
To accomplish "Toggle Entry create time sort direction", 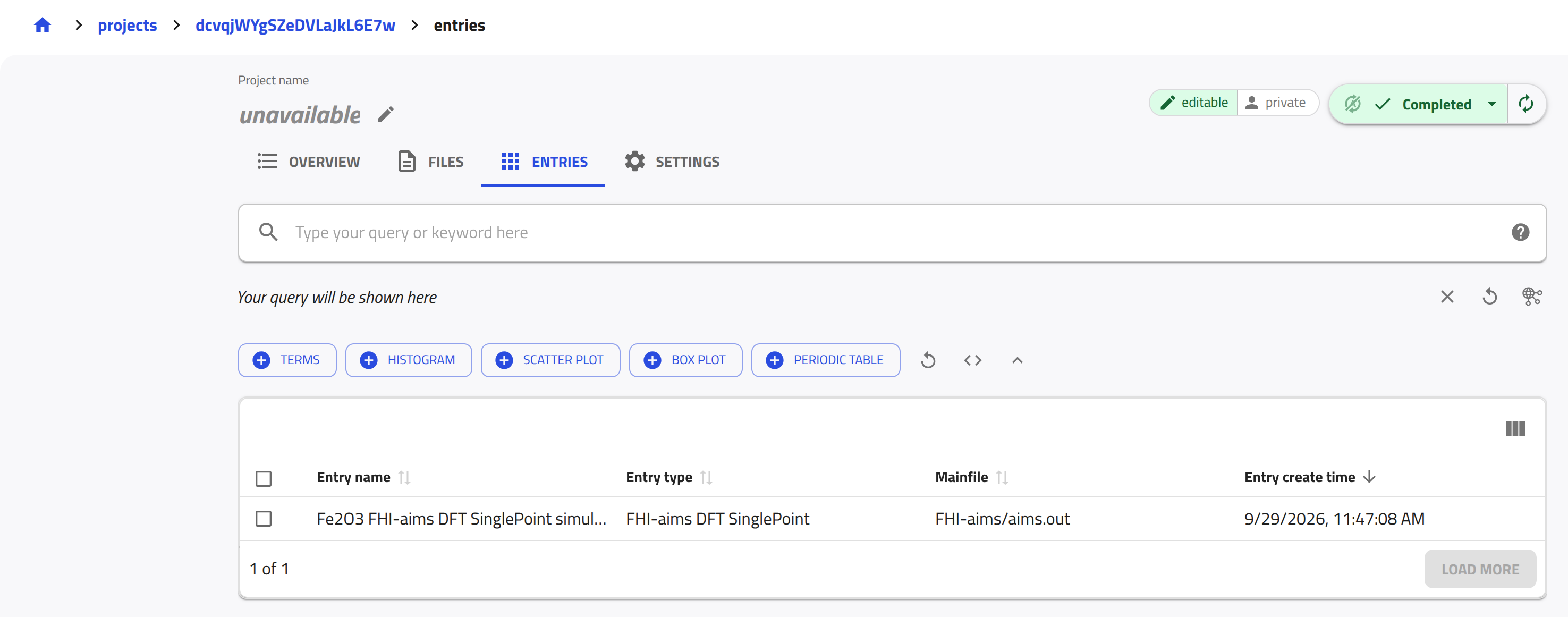I will [1369, 477].
